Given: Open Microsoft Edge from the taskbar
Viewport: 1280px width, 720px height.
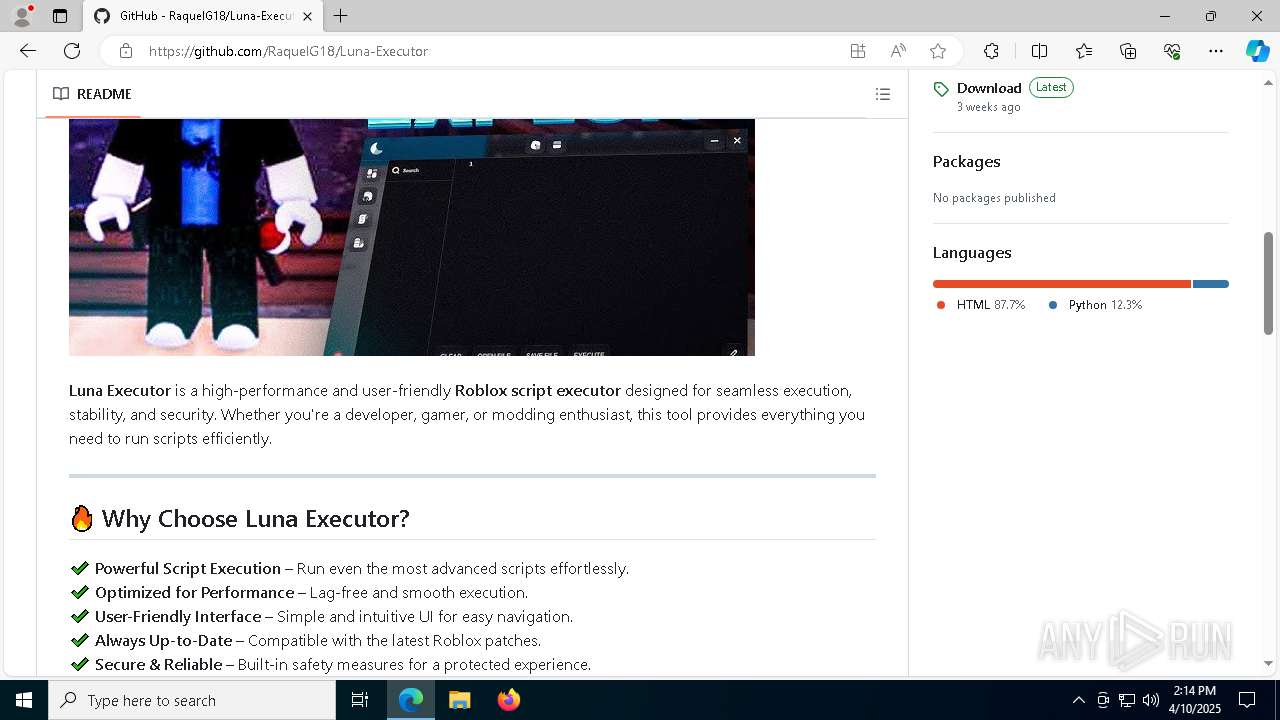Looking at the screenshot, I should pos(411,700).
